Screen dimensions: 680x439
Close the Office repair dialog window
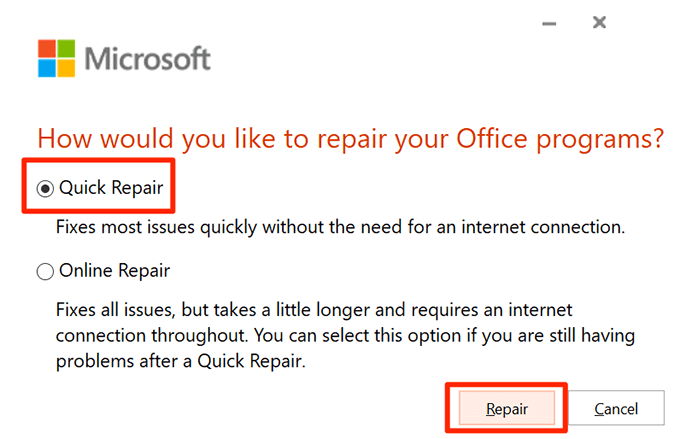(x=599, y=21)
